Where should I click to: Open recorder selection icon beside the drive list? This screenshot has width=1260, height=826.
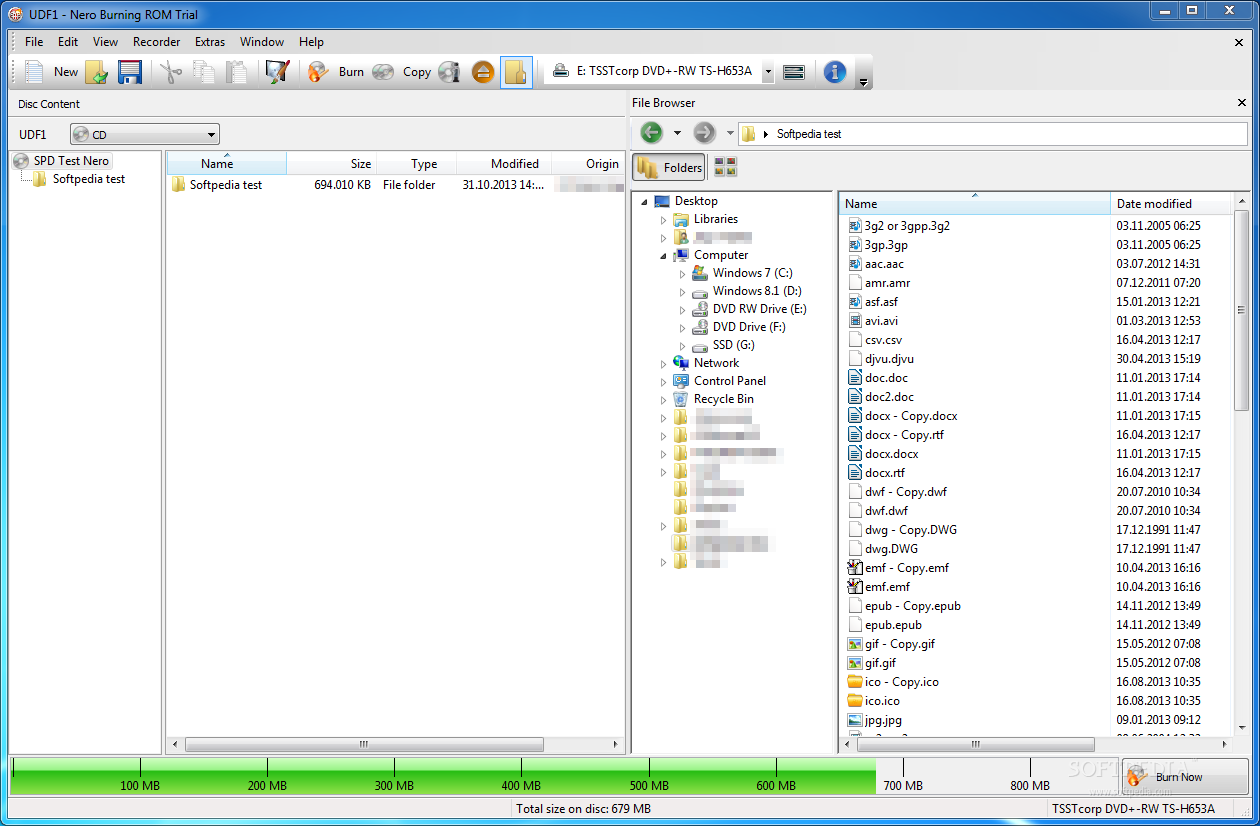(x=795, y=72)
